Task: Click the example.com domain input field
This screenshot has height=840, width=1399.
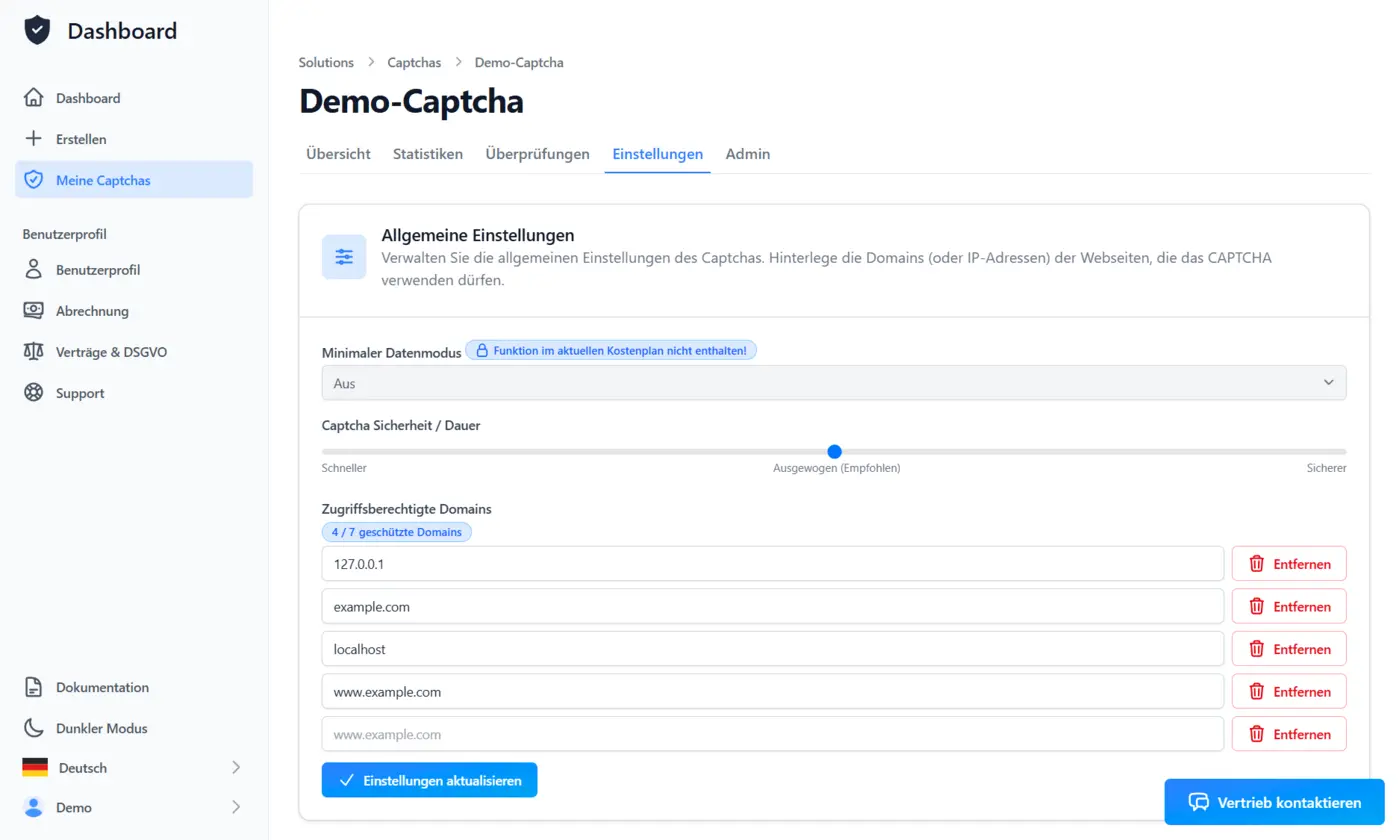Action: click(773, 606)
